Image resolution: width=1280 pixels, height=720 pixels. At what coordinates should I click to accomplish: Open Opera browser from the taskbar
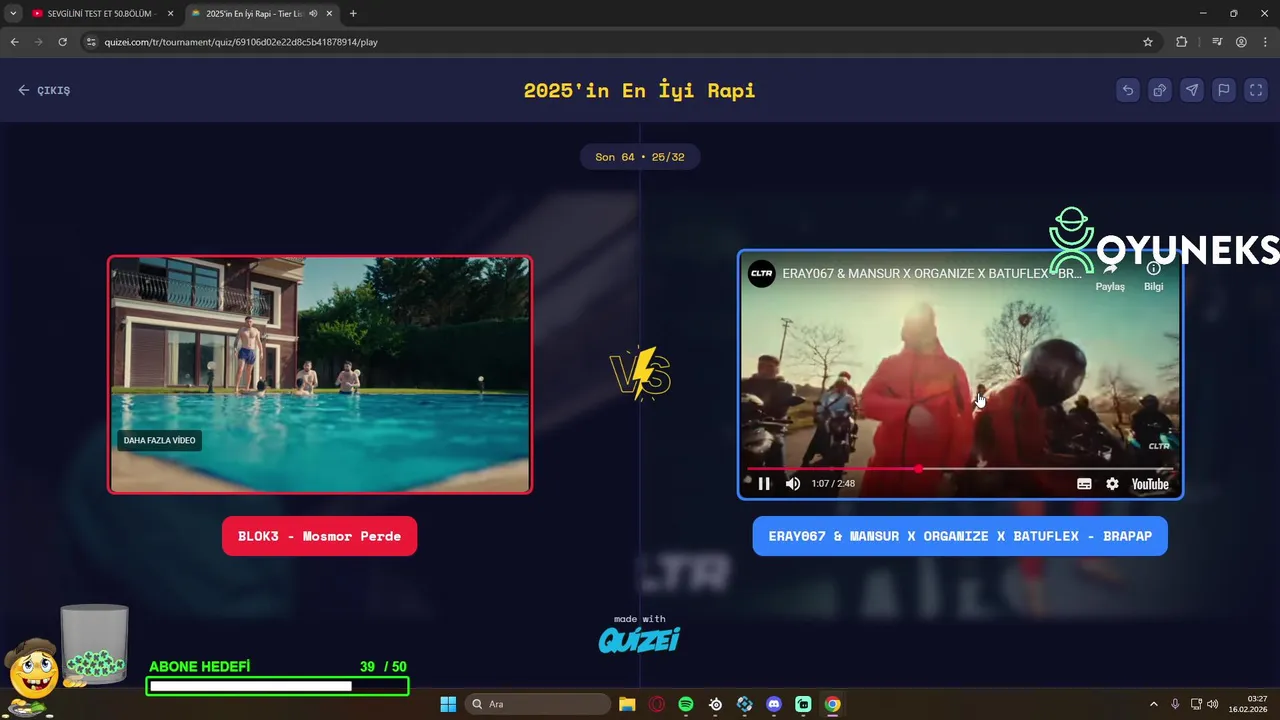click(657, 704)
